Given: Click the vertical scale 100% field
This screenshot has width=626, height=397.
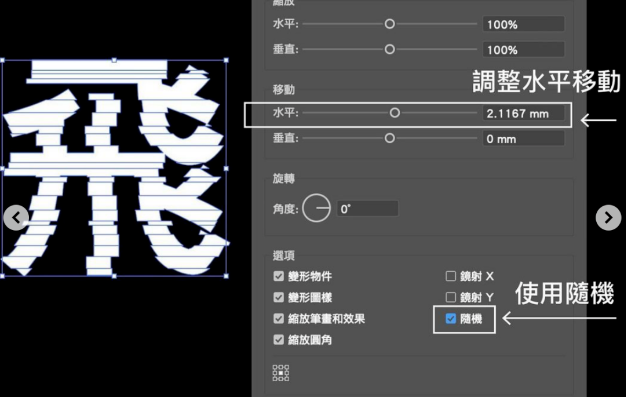Looking at the screenshot, I should (523, 50).
